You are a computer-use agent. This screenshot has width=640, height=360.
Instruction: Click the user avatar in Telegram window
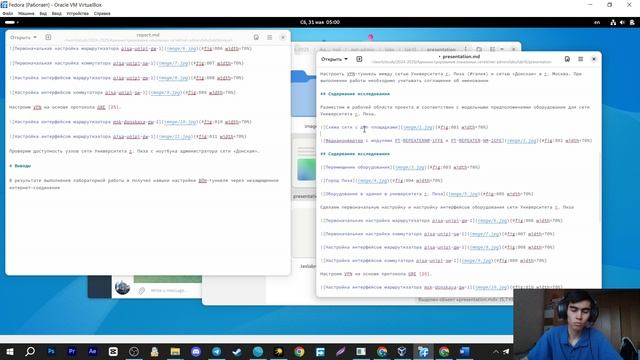(122, 287)
